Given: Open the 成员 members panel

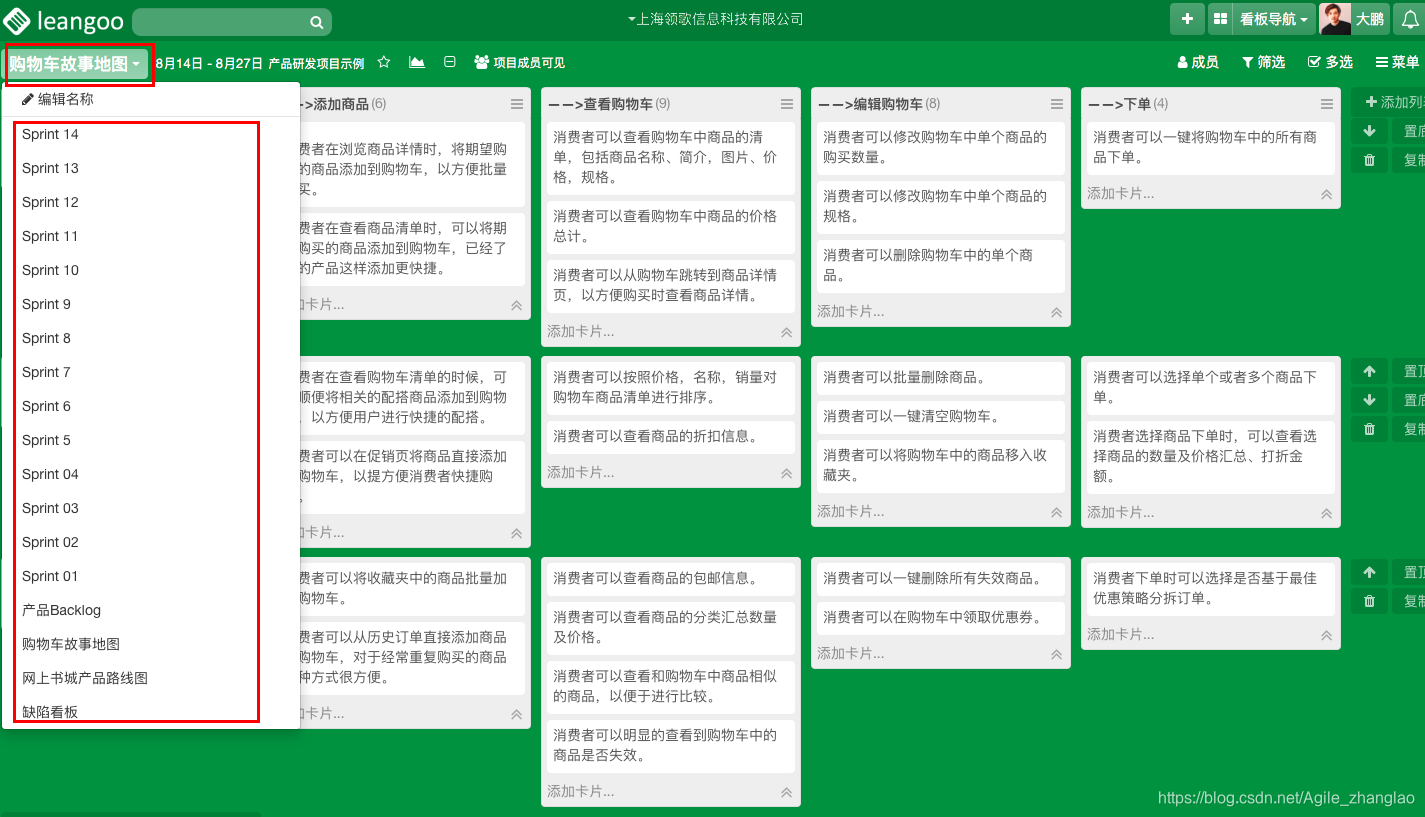Looking at the screenshot, I should point(1198,62).
